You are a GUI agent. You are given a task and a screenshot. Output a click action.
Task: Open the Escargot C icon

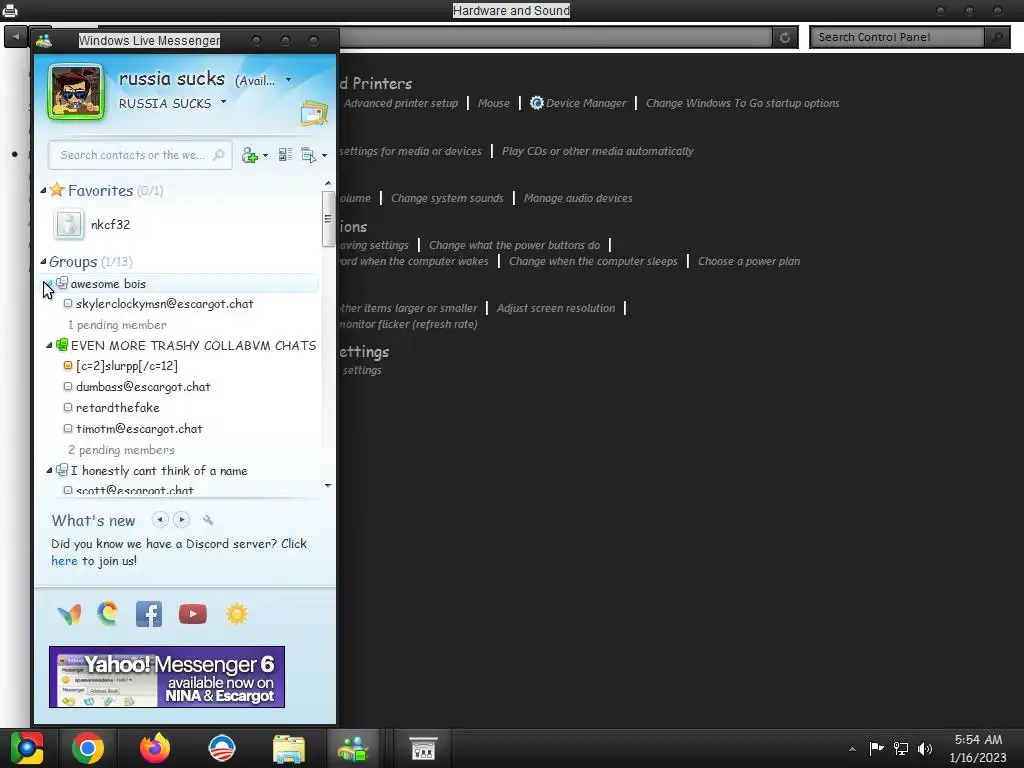coord(108,614)
